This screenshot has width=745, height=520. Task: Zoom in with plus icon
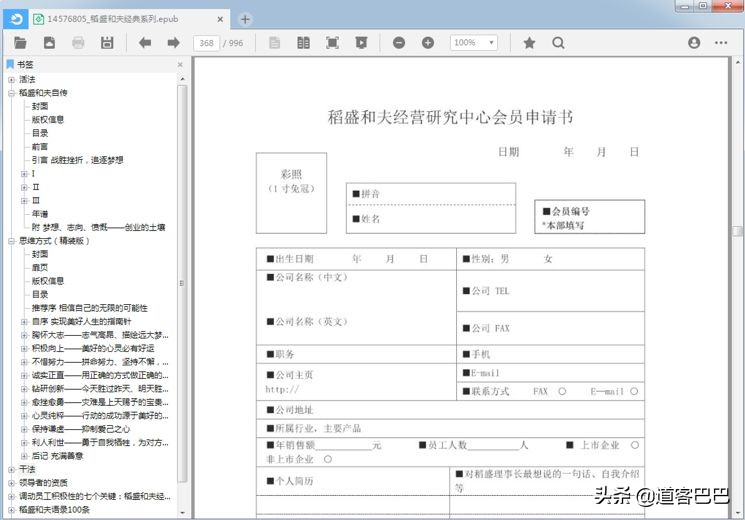(428, 43)
